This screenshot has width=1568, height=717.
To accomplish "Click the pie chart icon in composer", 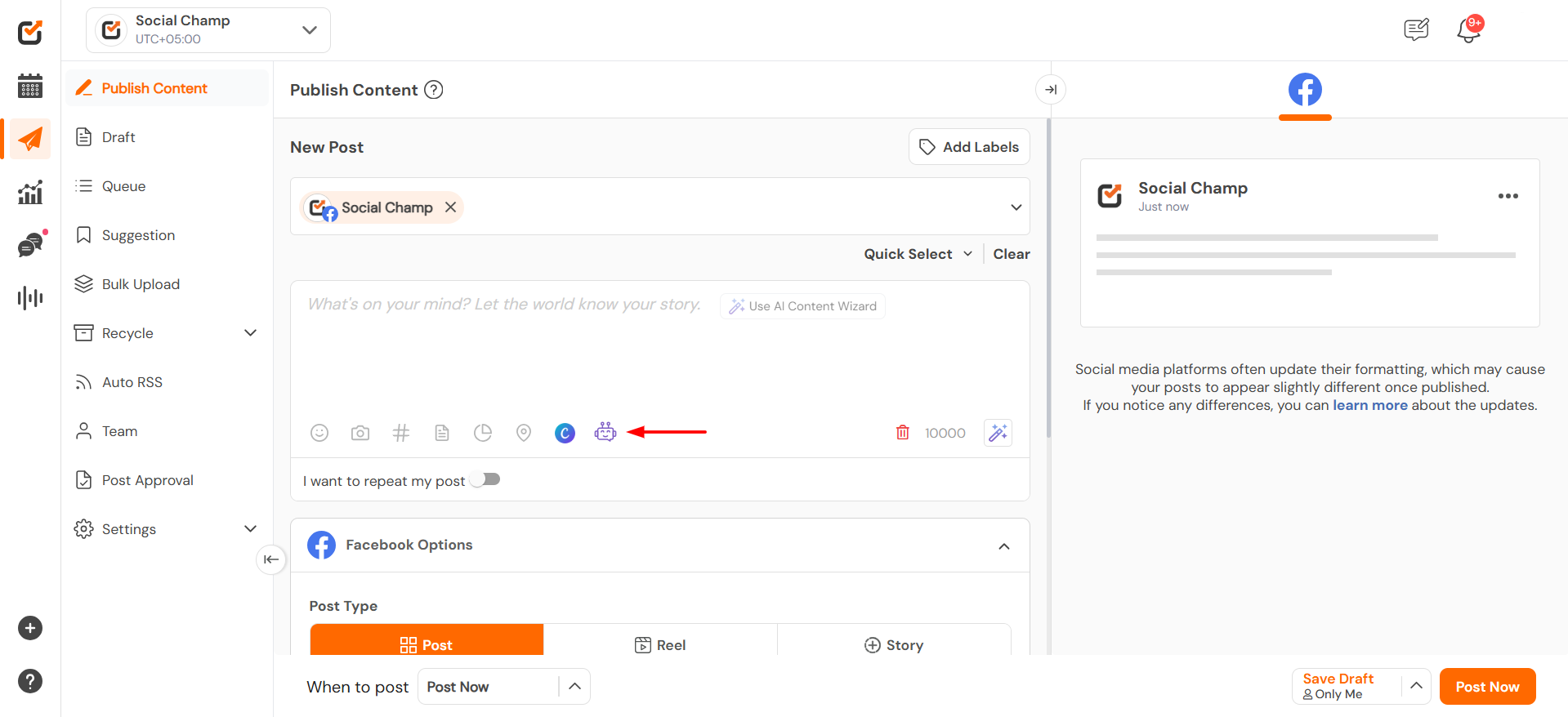I will pyautogui.click(x=483, y=433).
